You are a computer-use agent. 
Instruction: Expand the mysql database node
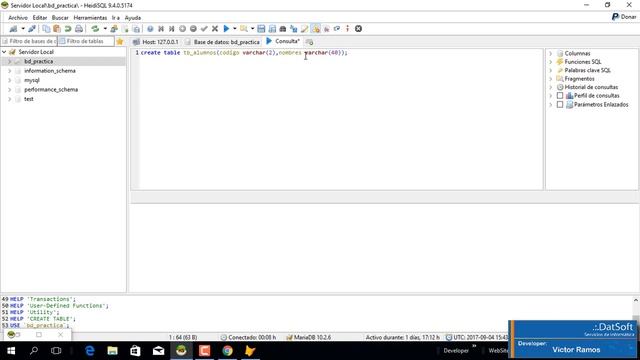pyautogui.click(x=9, y=80)
